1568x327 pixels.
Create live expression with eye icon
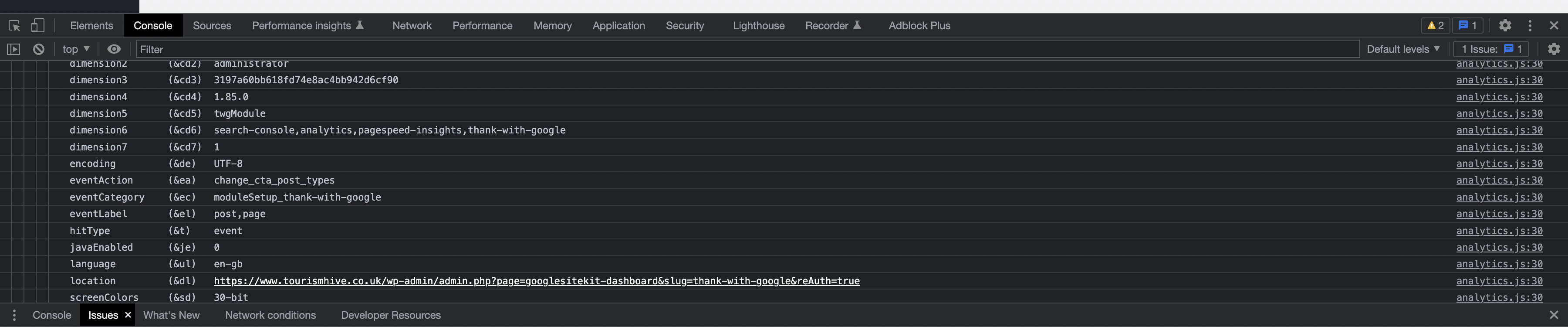pos(114,49)
